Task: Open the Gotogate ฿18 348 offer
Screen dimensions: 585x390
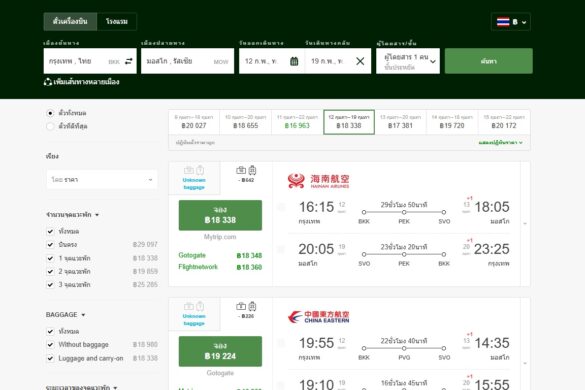Action: (220, 255)
